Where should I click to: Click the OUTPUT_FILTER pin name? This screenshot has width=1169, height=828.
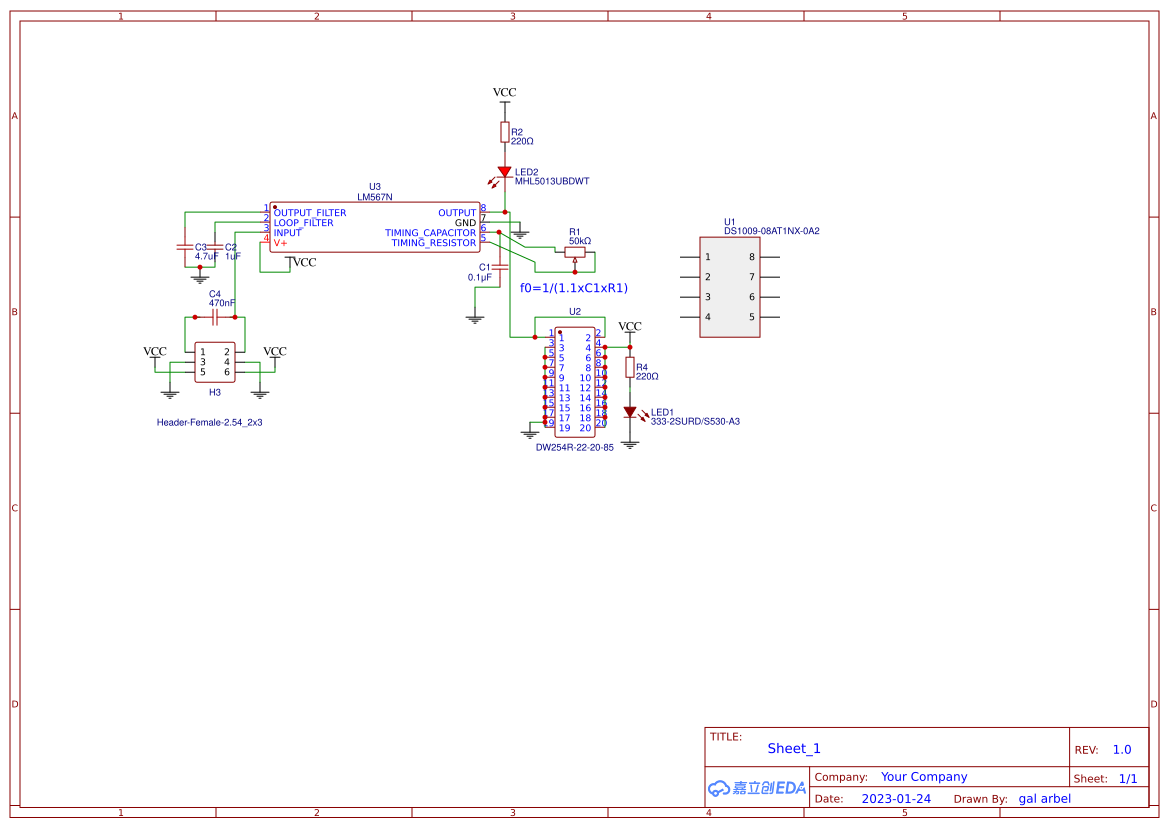tap(310, 212)
